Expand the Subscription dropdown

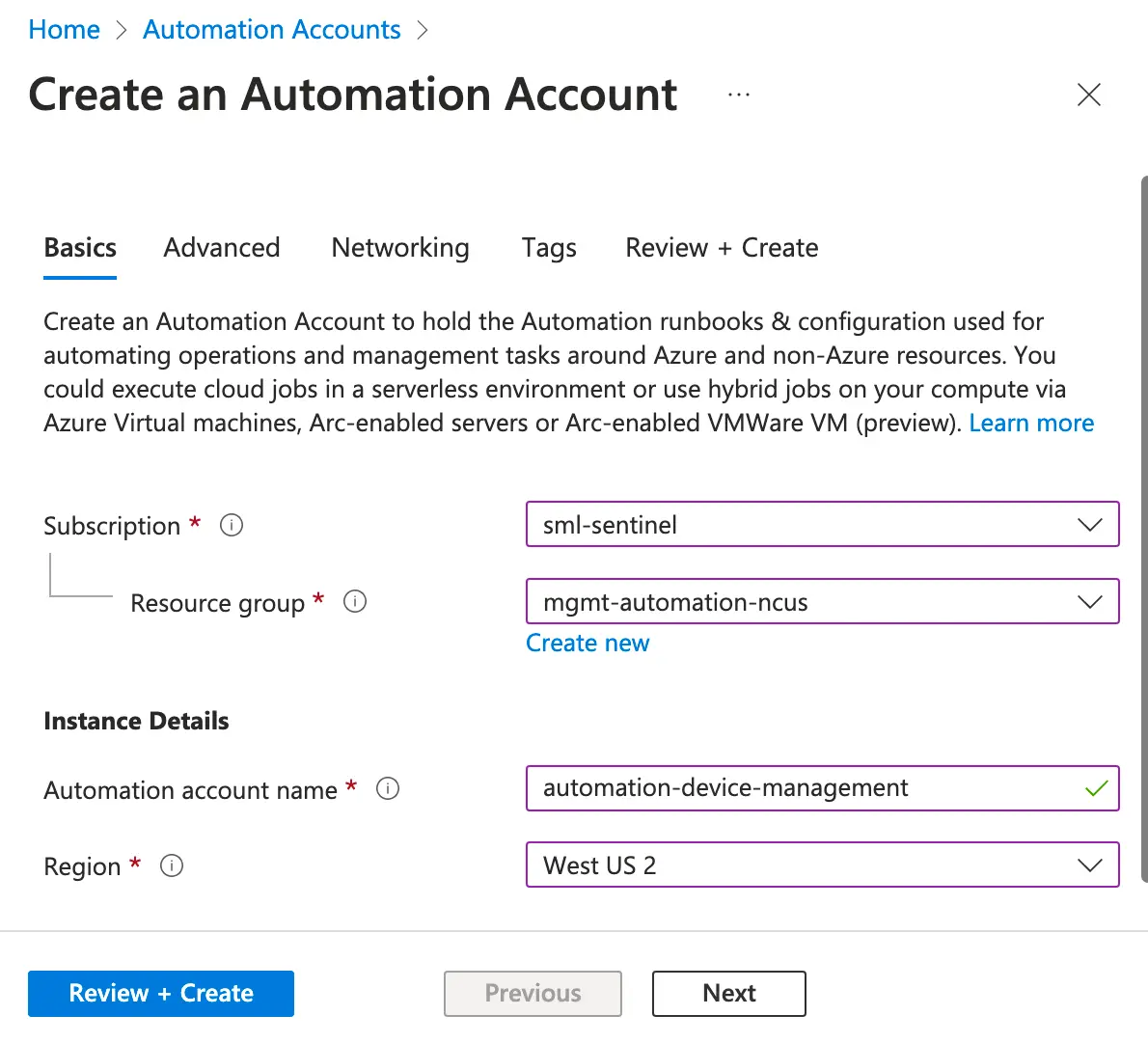click(x=822, y=525)
